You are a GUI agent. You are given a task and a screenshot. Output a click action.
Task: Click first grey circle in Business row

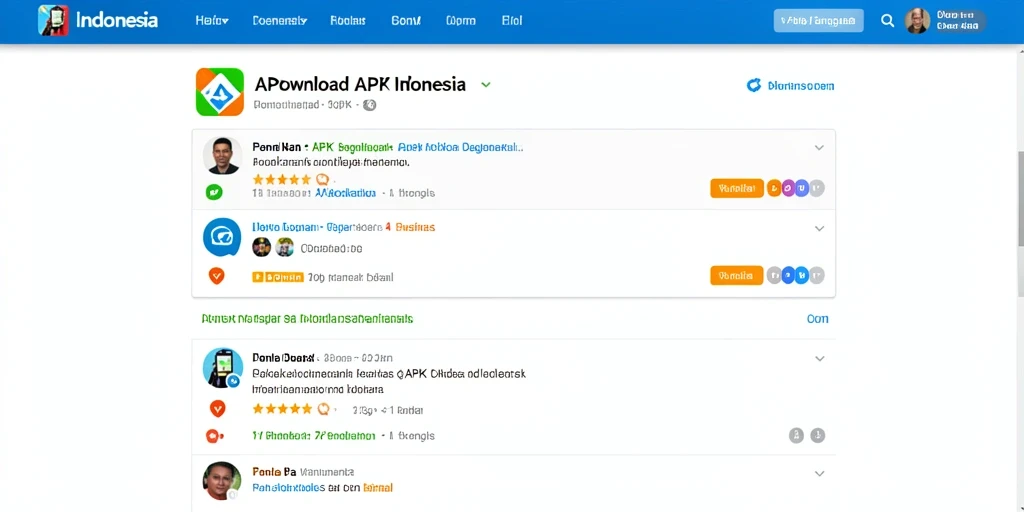(775, 275)
